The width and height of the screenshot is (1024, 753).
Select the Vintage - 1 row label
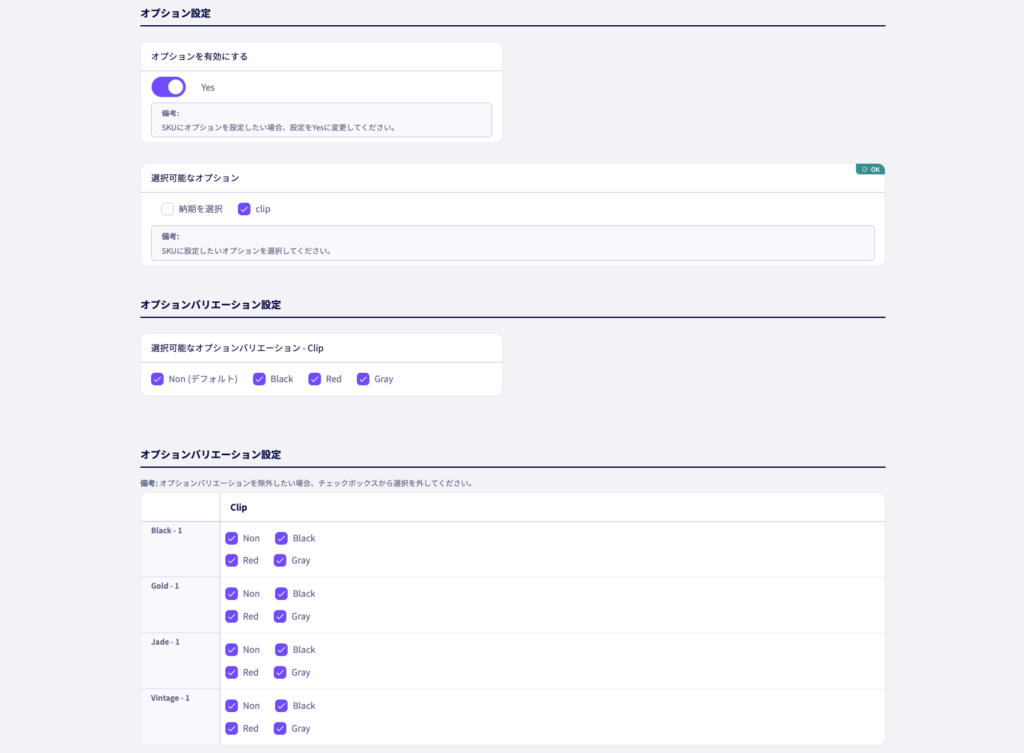(170, 698)
